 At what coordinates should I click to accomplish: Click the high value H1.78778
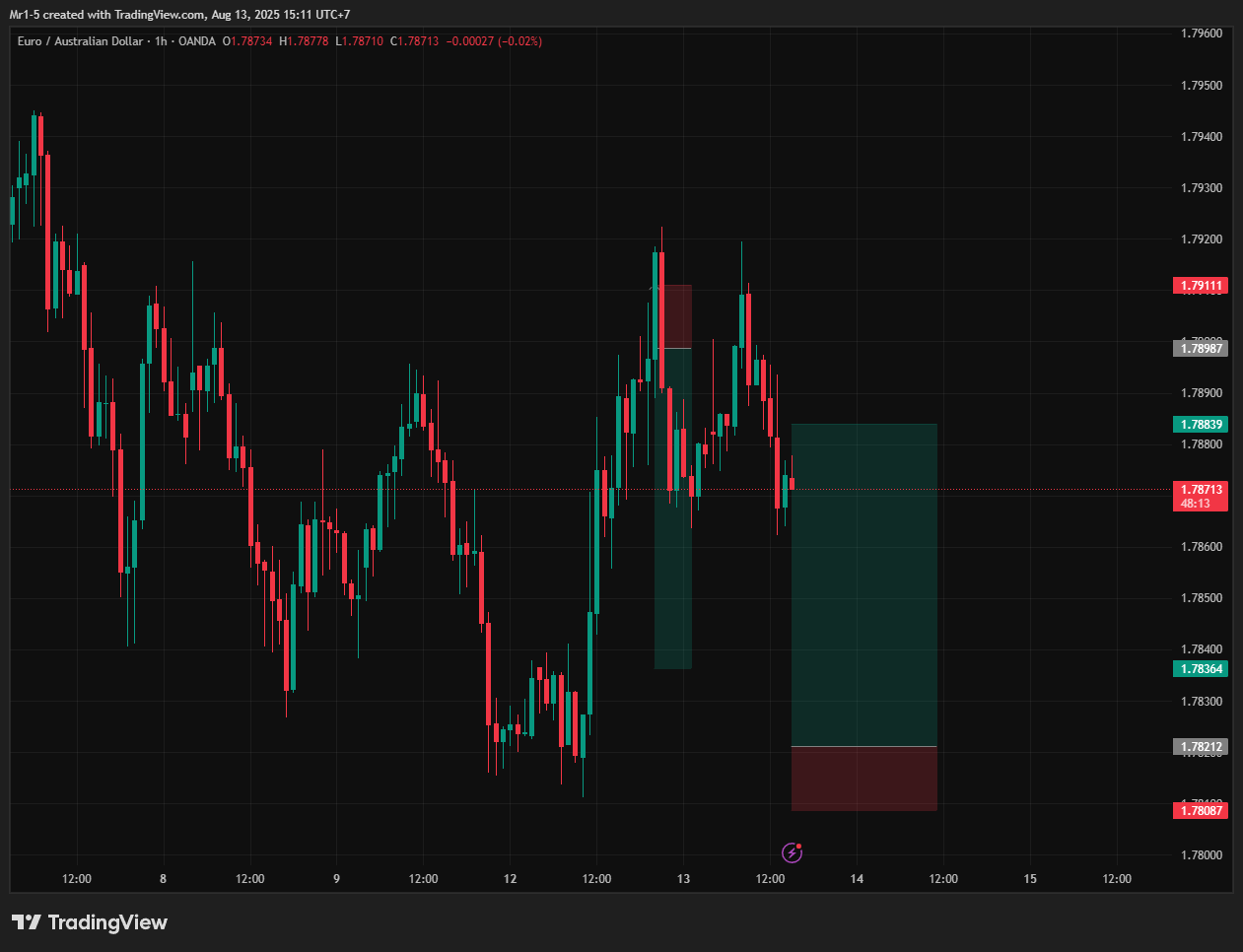tap(304, 41)
